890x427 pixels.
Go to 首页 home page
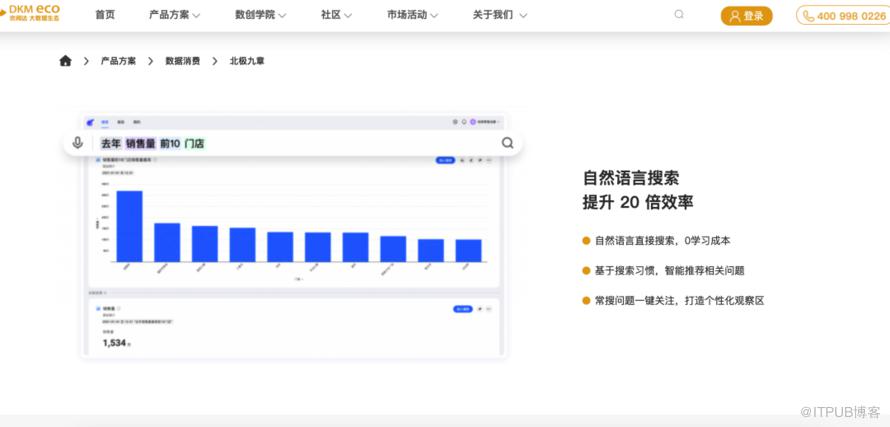pos(105,15)
